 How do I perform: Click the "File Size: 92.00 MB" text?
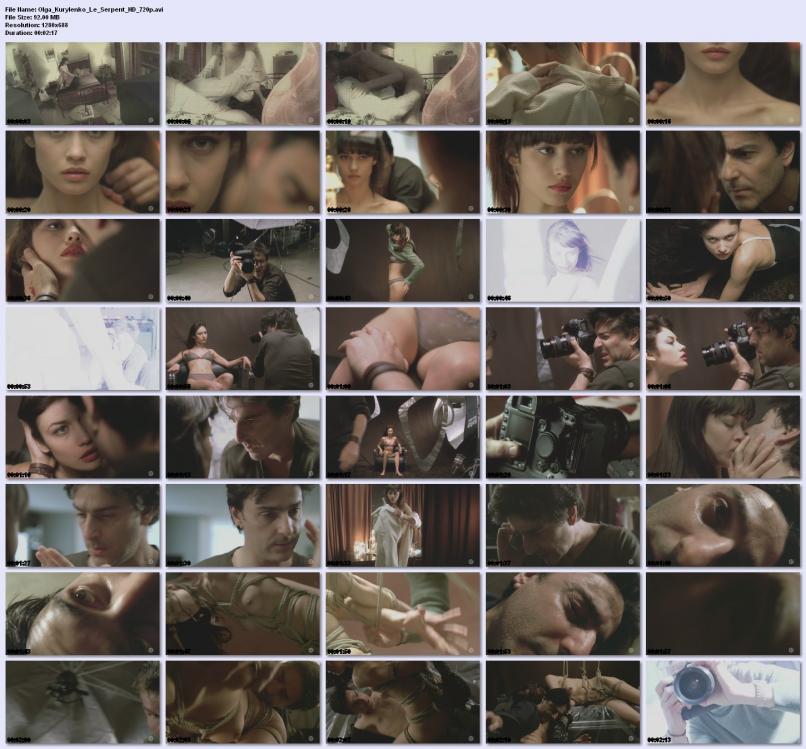click(32, 17)
